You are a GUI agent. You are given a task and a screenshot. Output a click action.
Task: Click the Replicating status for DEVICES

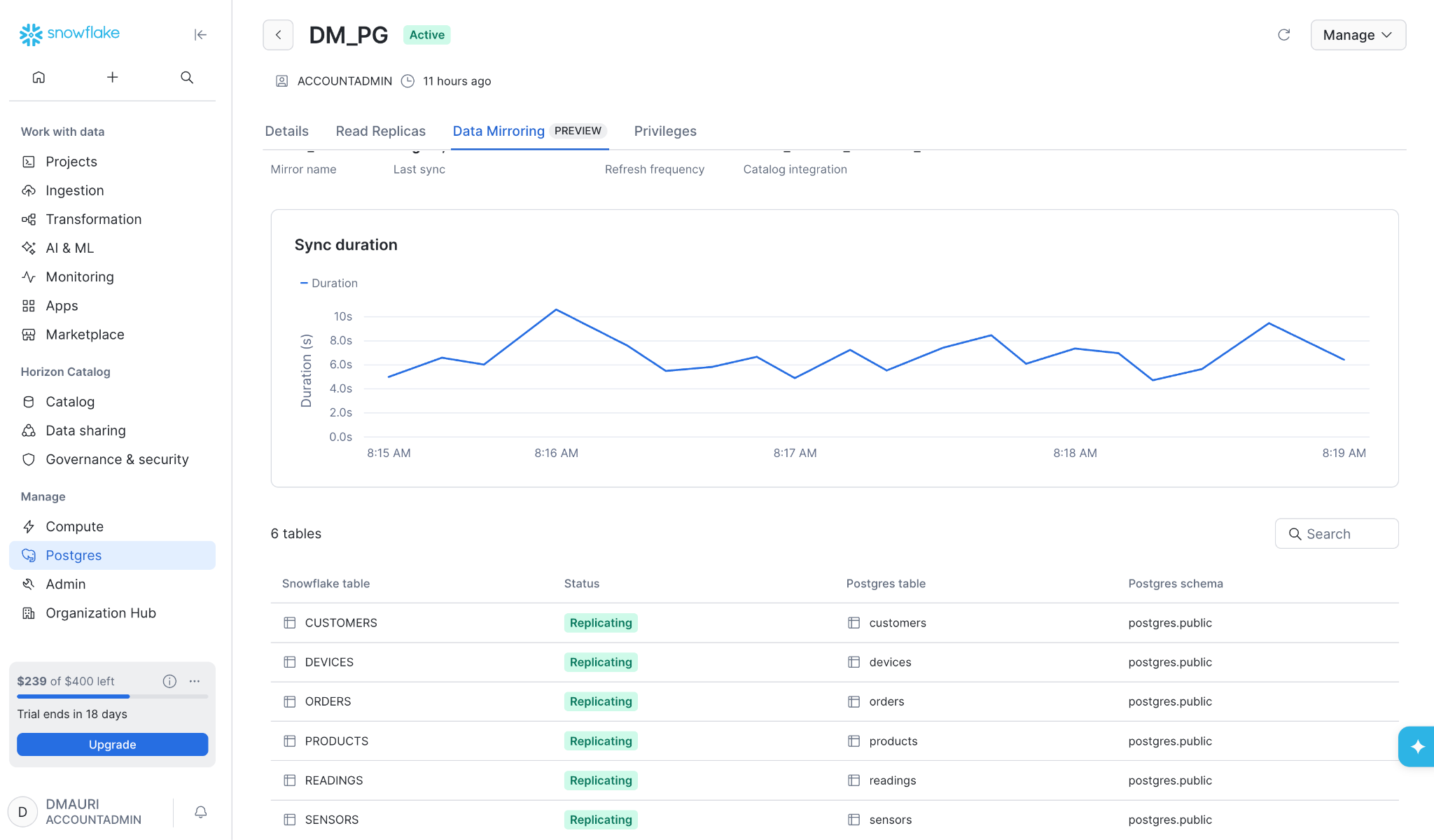click(x=601, y=662)
